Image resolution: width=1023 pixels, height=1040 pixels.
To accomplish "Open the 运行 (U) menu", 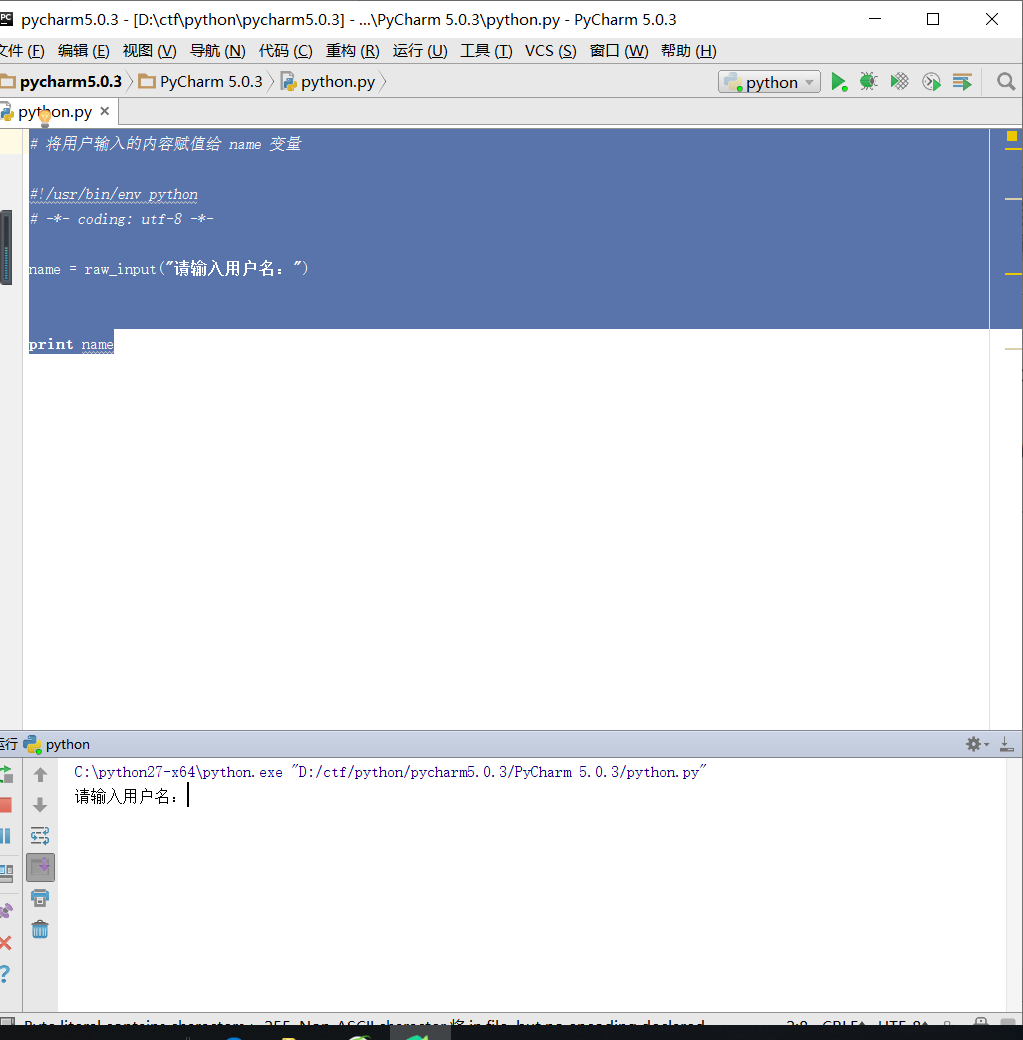I will pos(420,51).
